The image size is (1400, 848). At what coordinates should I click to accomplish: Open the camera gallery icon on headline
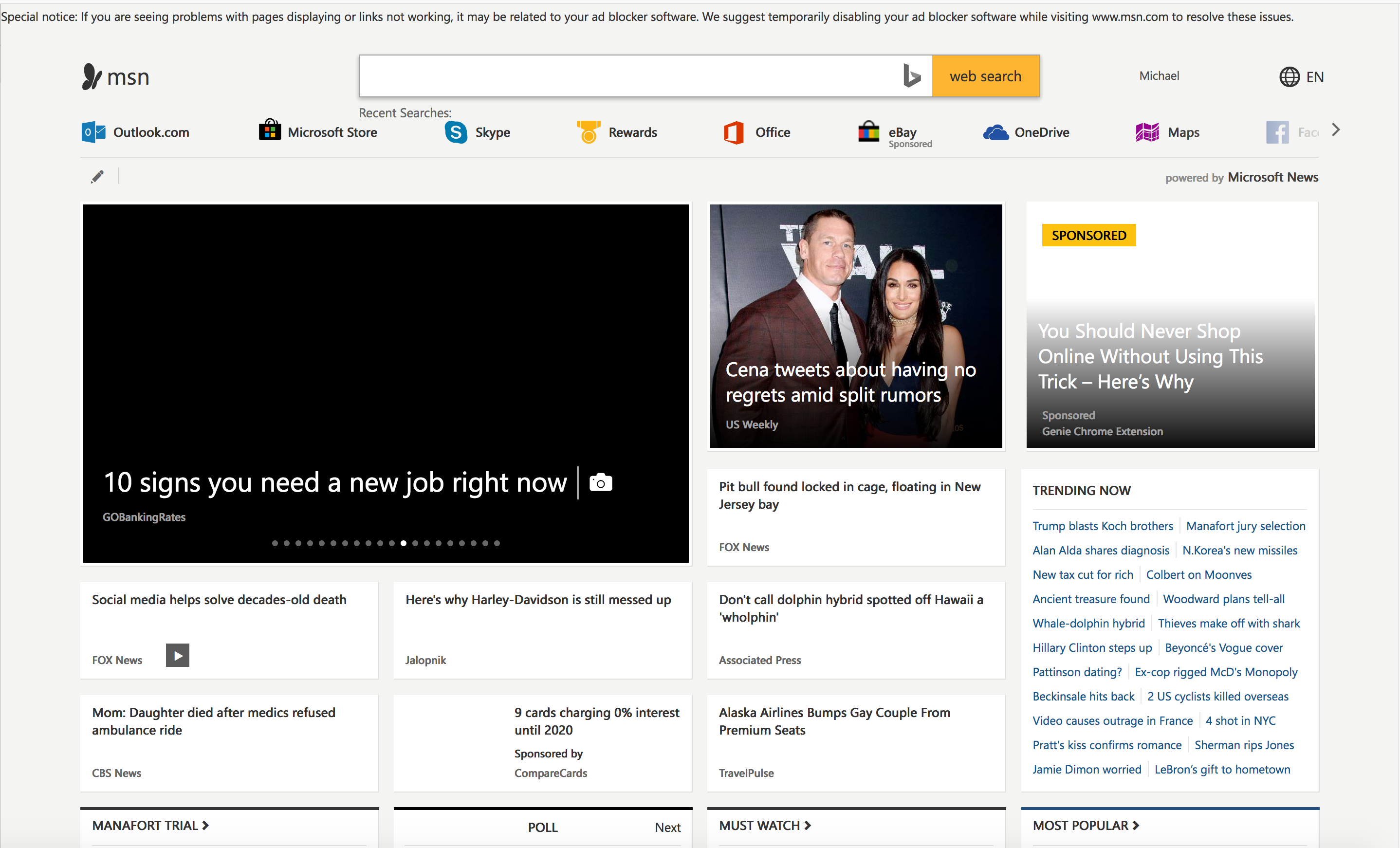pyautogui.click(x=601, y=482)
